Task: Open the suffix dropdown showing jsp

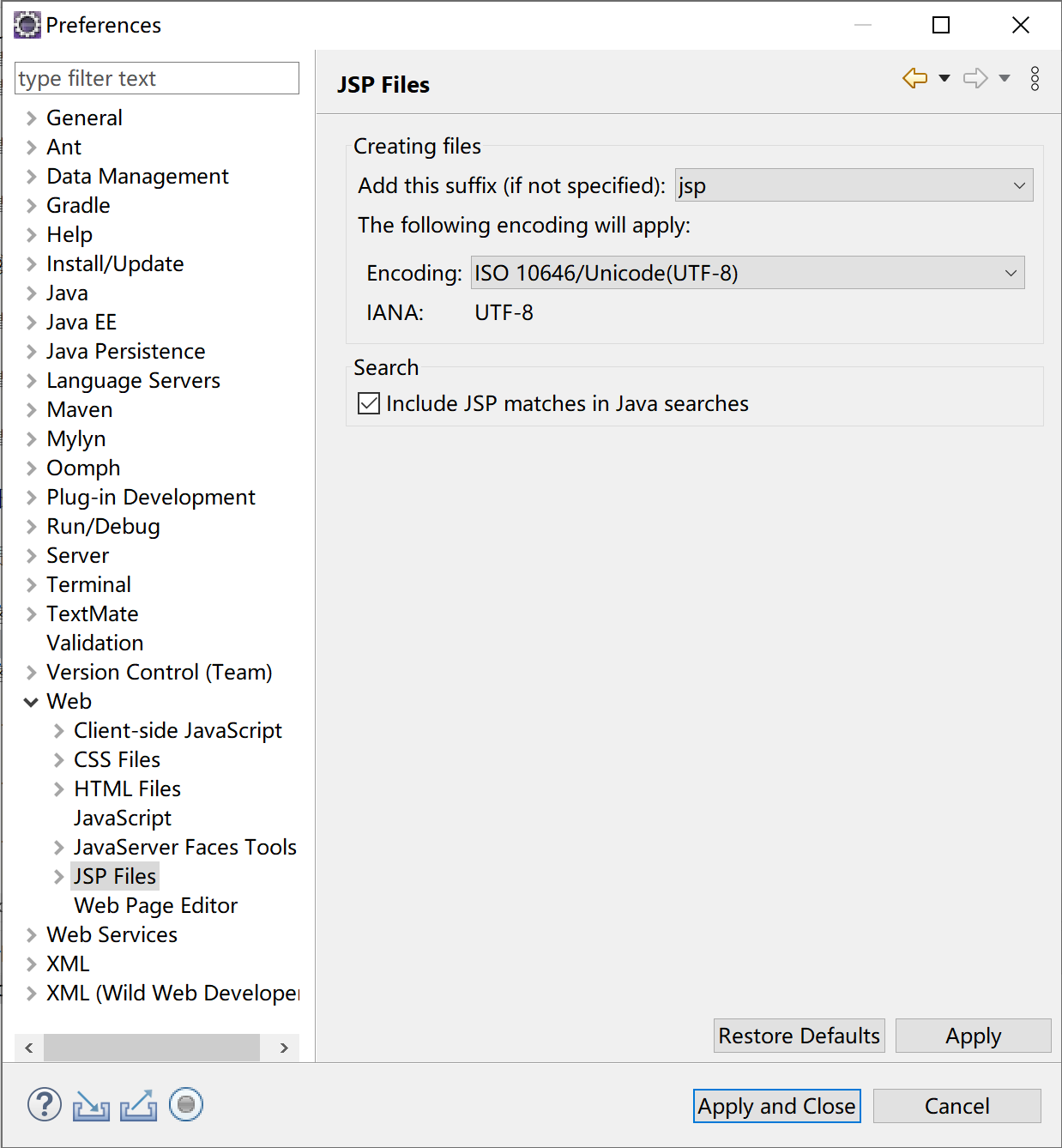Action: coord(854,185)
